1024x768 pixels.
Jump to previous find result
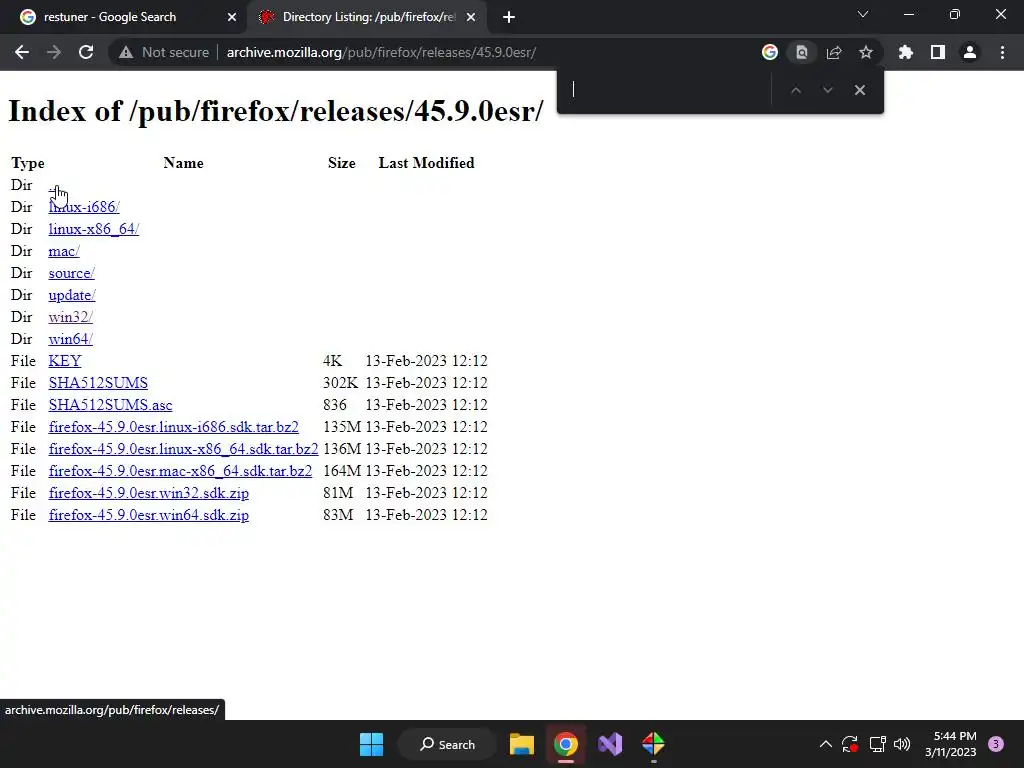tap(795, 90)
